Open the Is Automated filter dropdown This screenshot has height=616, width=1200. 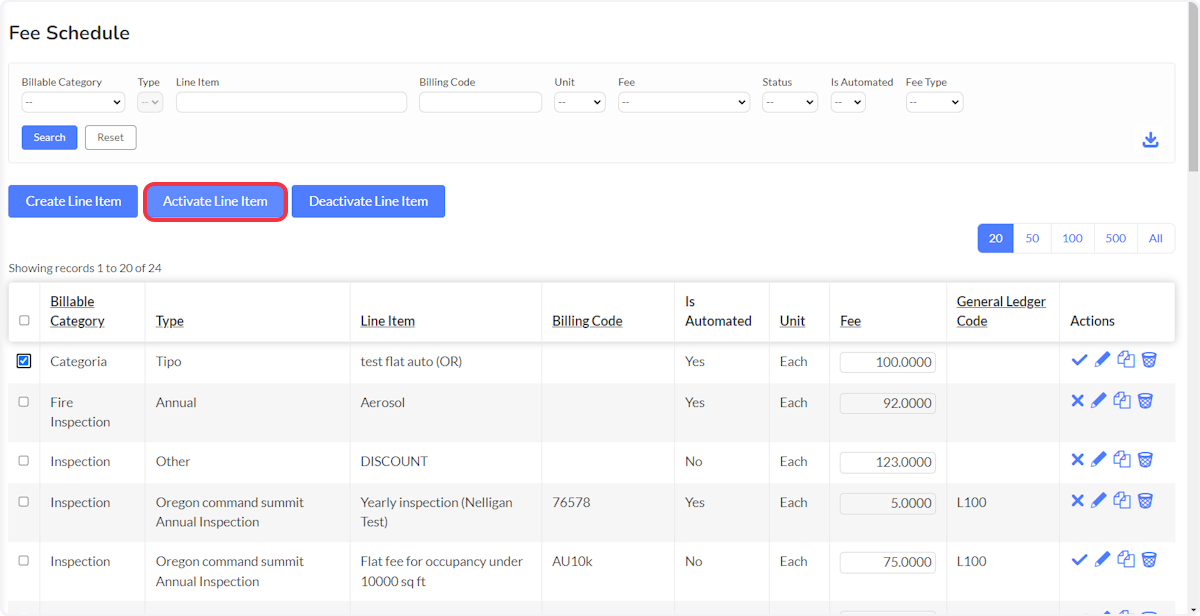point(848,102)
